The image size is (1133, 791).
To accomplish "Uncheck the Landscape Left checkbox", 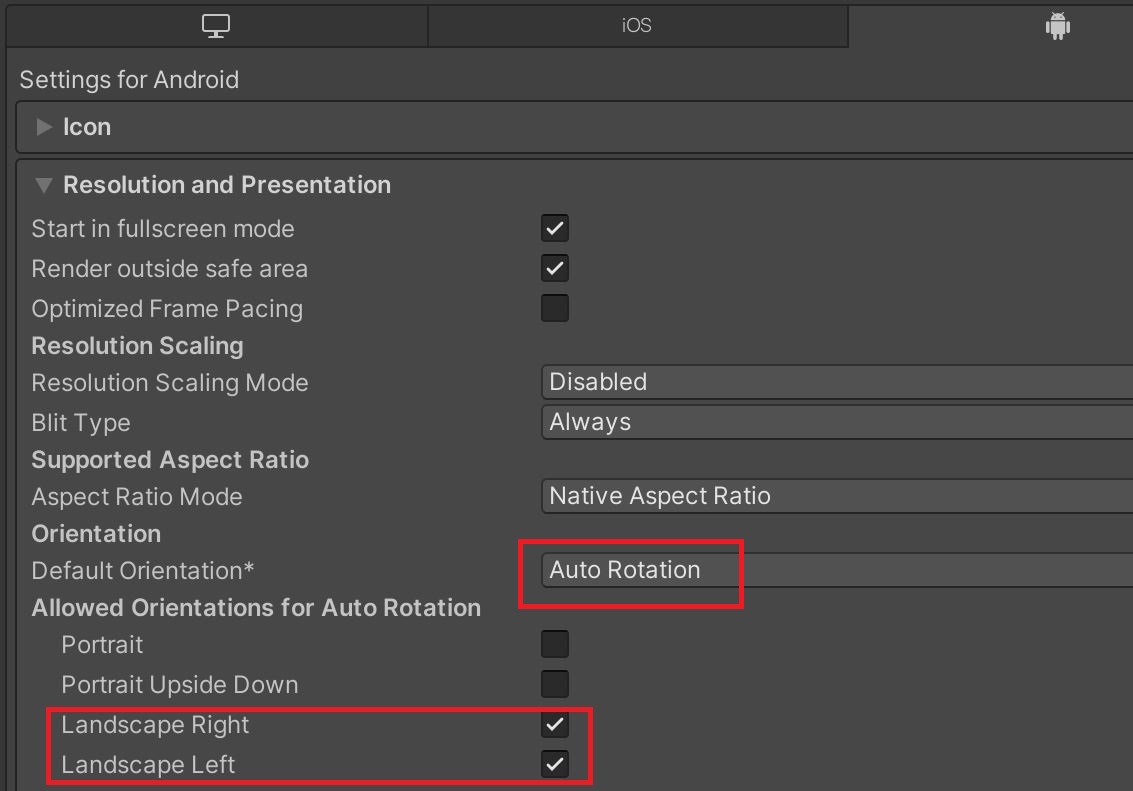I will tap(555, 764).
